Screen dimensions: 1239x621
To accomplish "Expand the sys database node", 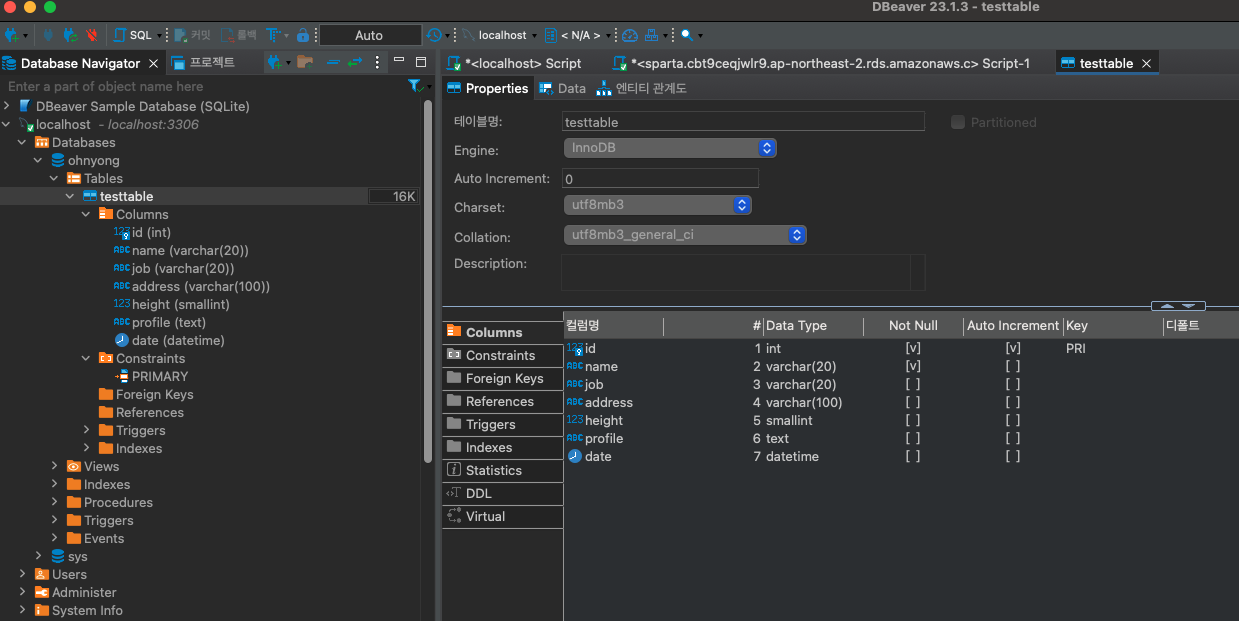I will (x=39, y=556).
